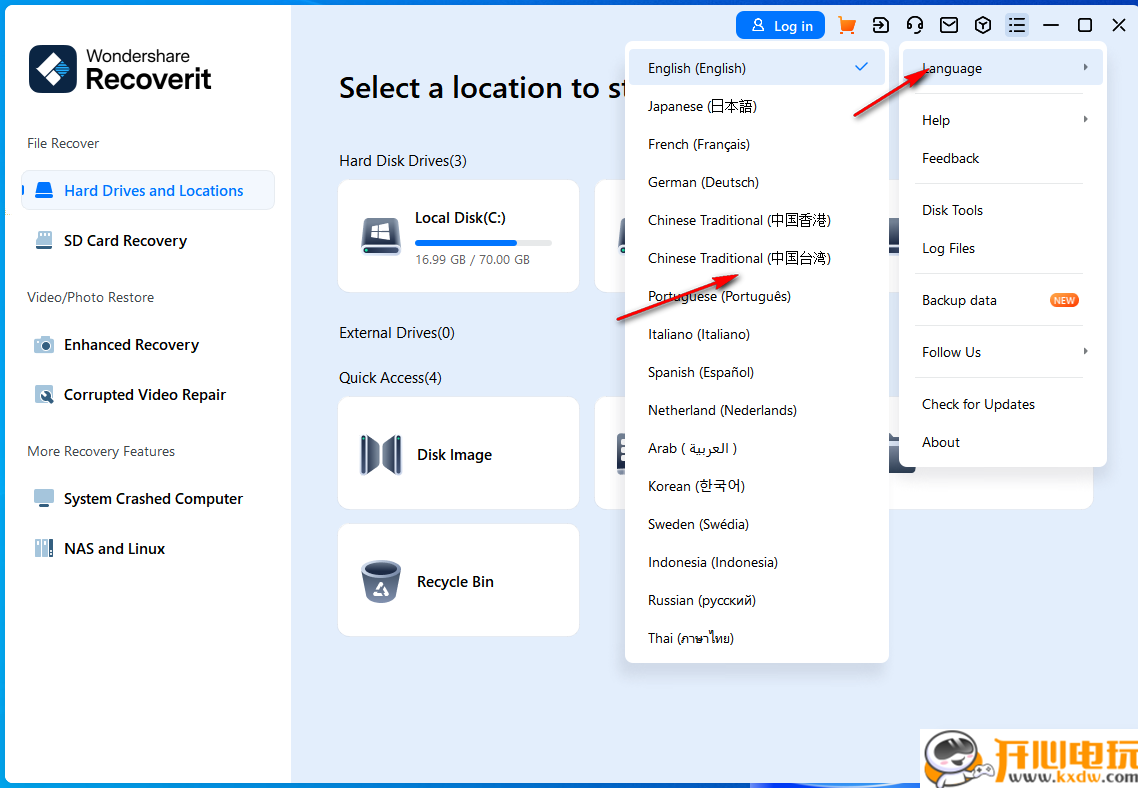The image size is (1138, 788).
Task: Open Recycle Bin quick access tile
Action: pos(458,581)
